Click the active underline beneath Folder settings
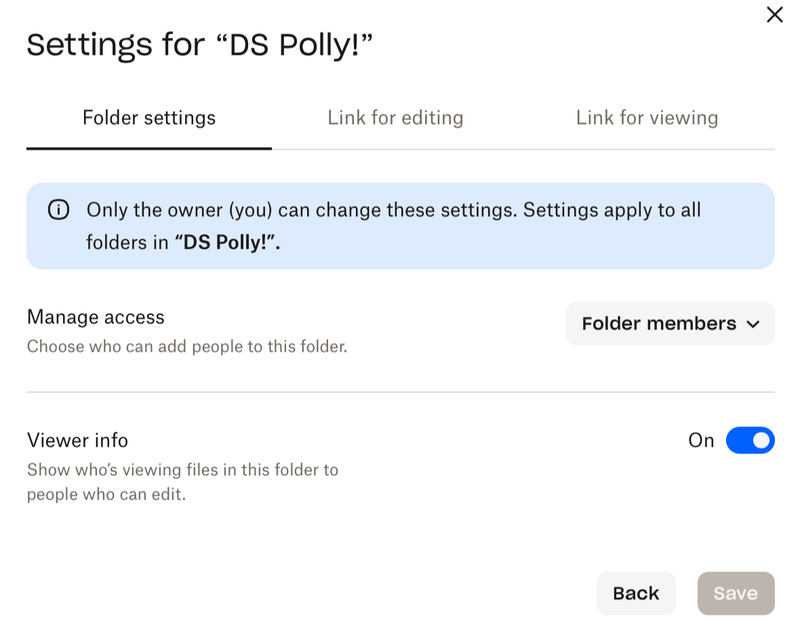 (149, 148)
